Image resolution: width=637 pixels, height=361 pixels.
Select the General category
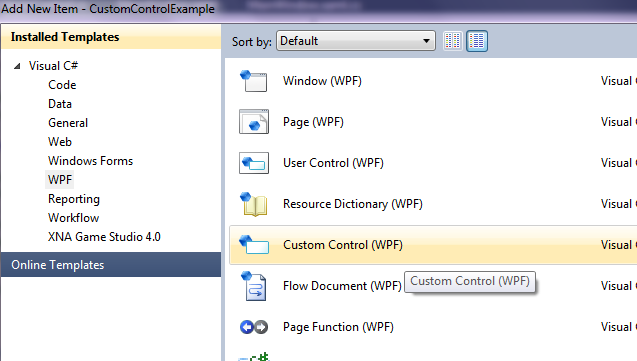(68, 123)
